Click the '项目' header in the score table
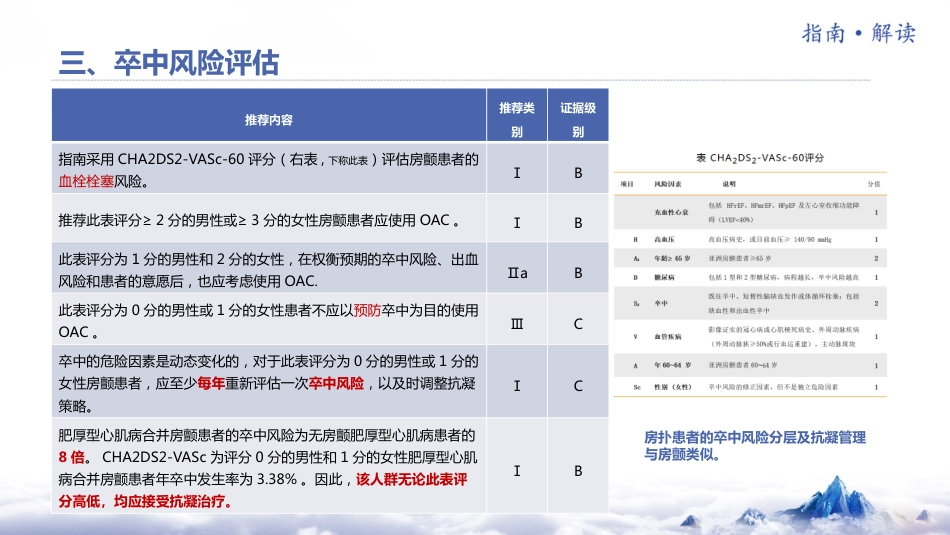 627,184
